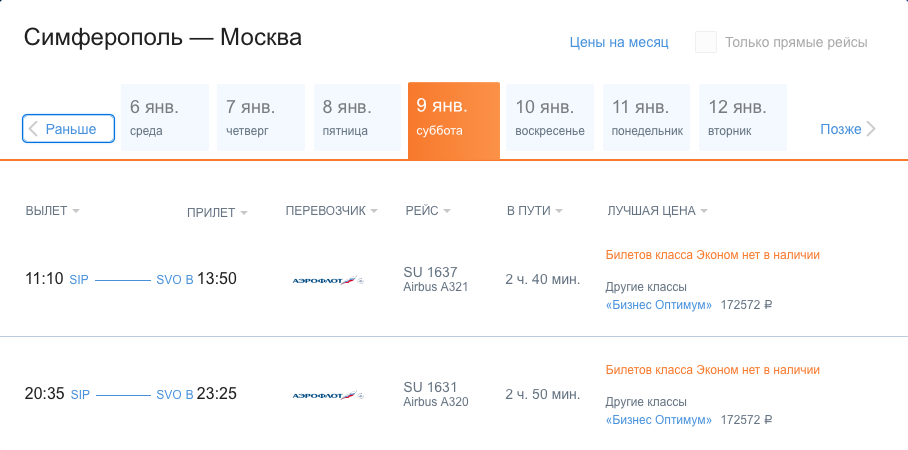Open the ПЕРЕВОЗЧИК sort dropdown
The image size is (908, 450).
click(x=331, y=211)
